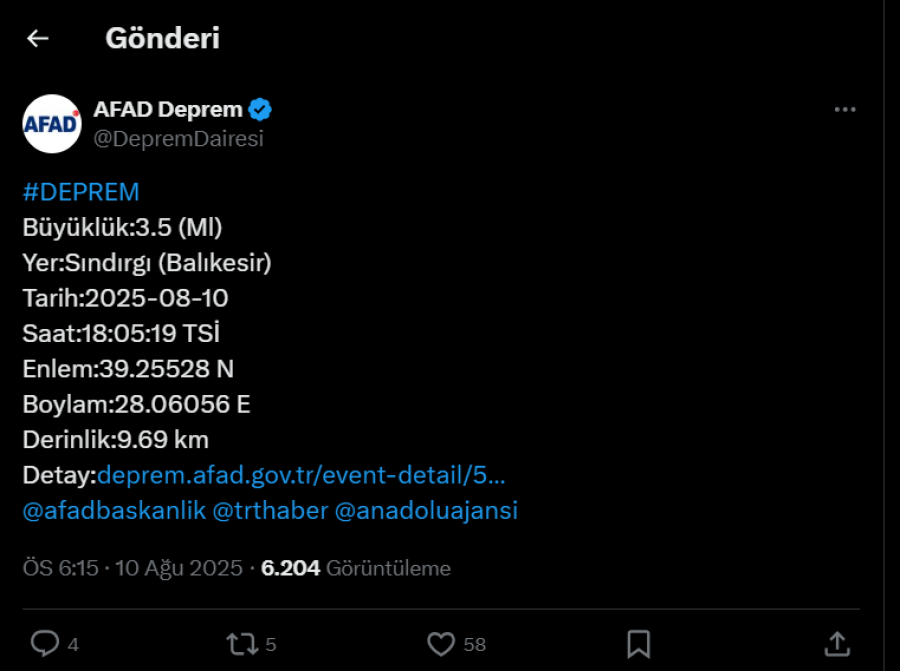
Task: Click the blue verified badge icon
Action: (260, 110)
